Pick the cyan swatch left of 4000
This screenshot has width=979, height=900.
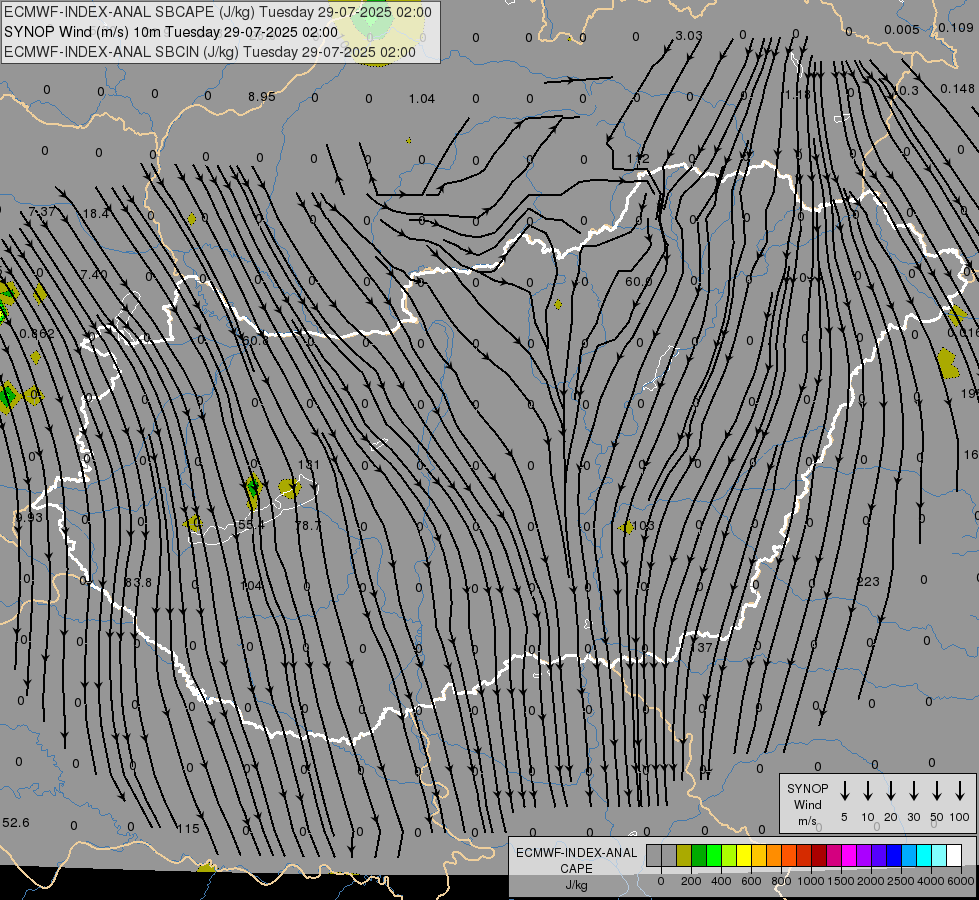923,855
